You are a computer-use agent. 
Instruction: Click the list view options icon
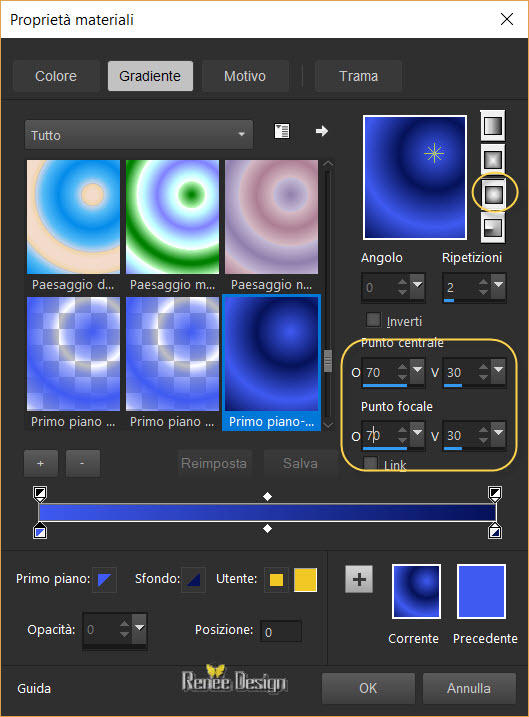pyautogui.click(x=282, y=131)
